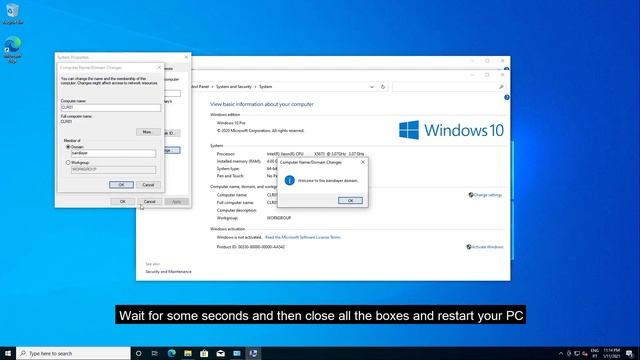Select the Product ID text in System window

point(251,247)
